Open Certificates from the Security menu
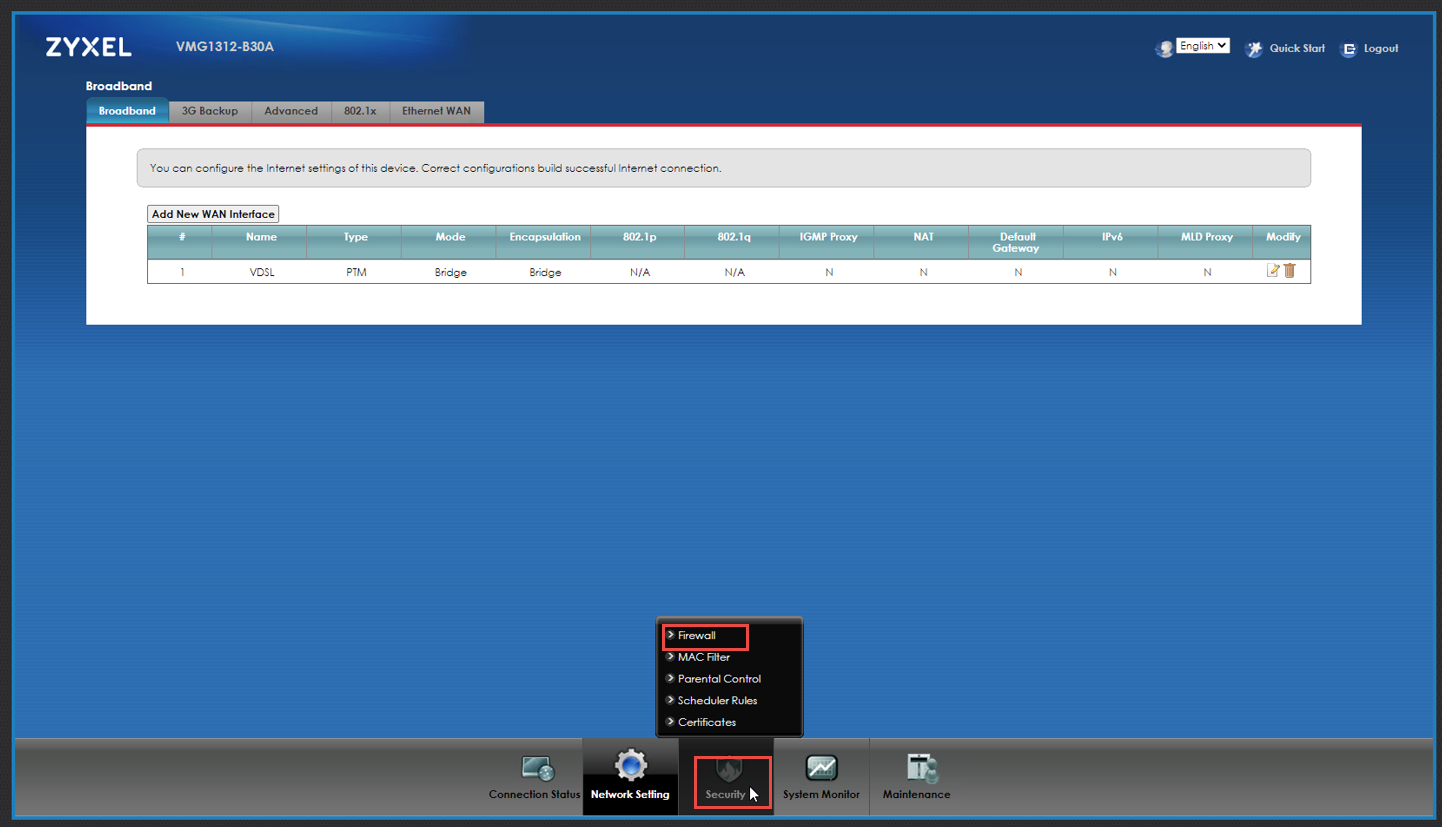The image size is (1442, 827). 706,722
